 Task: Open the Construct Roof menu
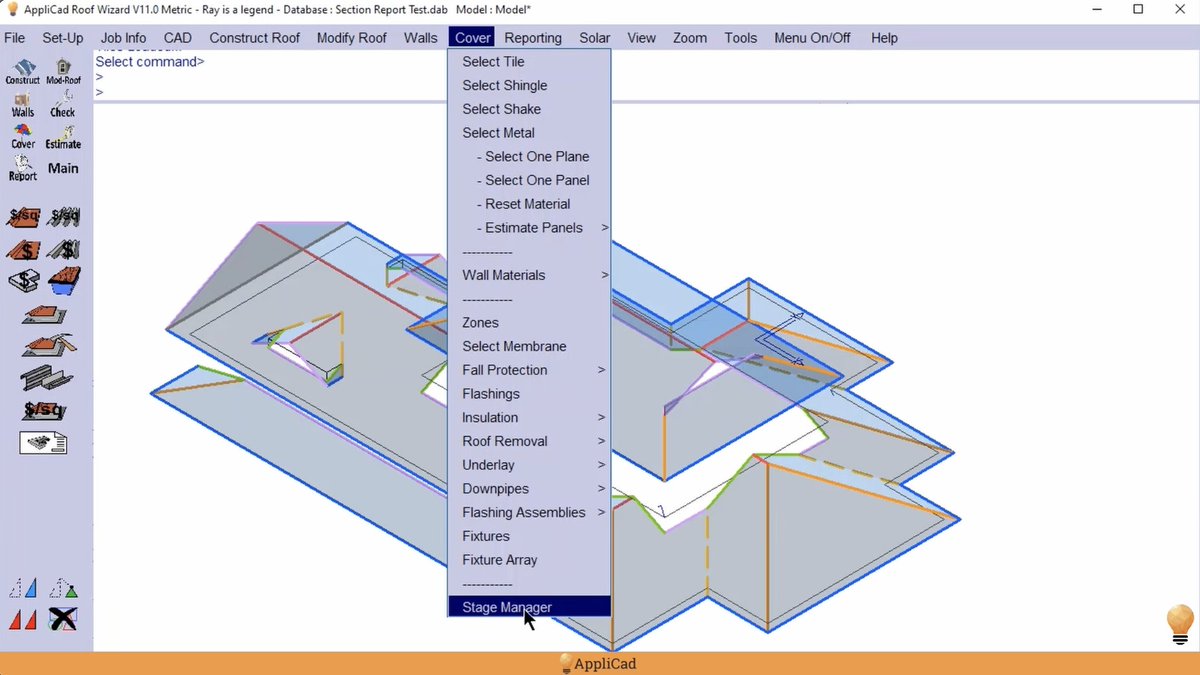(x=255, y=38)
